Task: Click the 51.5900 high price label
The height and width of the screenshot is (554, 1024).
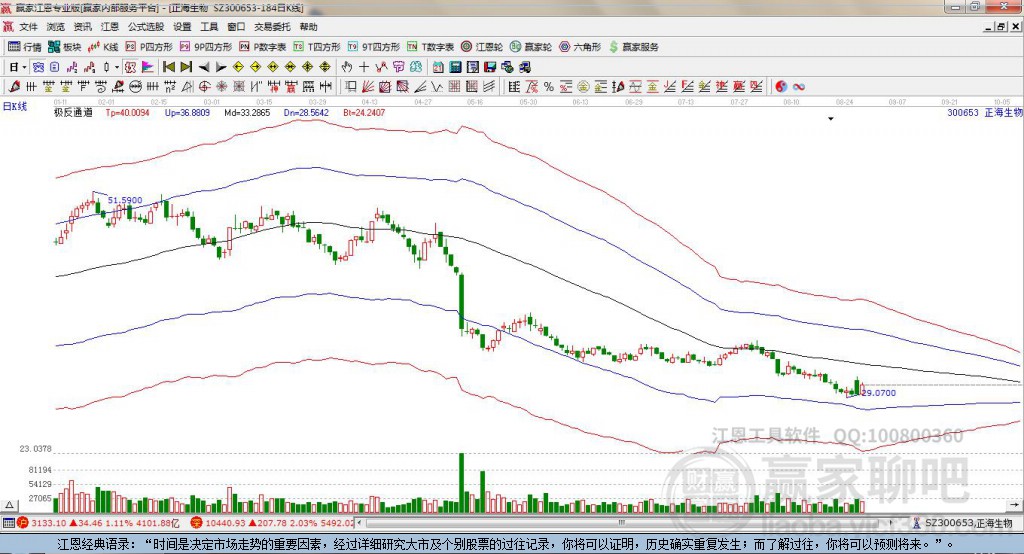Action: [125, 200]
